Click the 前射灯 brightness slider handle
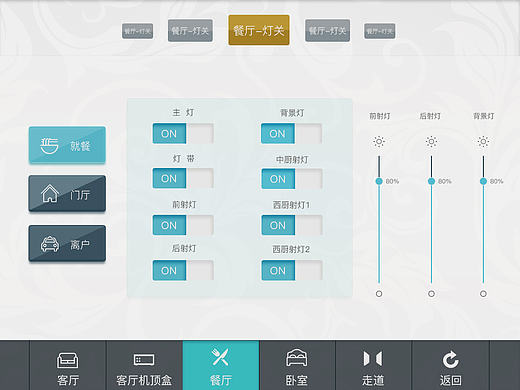Viewport: 520px width, 390px height. [379, 181]
